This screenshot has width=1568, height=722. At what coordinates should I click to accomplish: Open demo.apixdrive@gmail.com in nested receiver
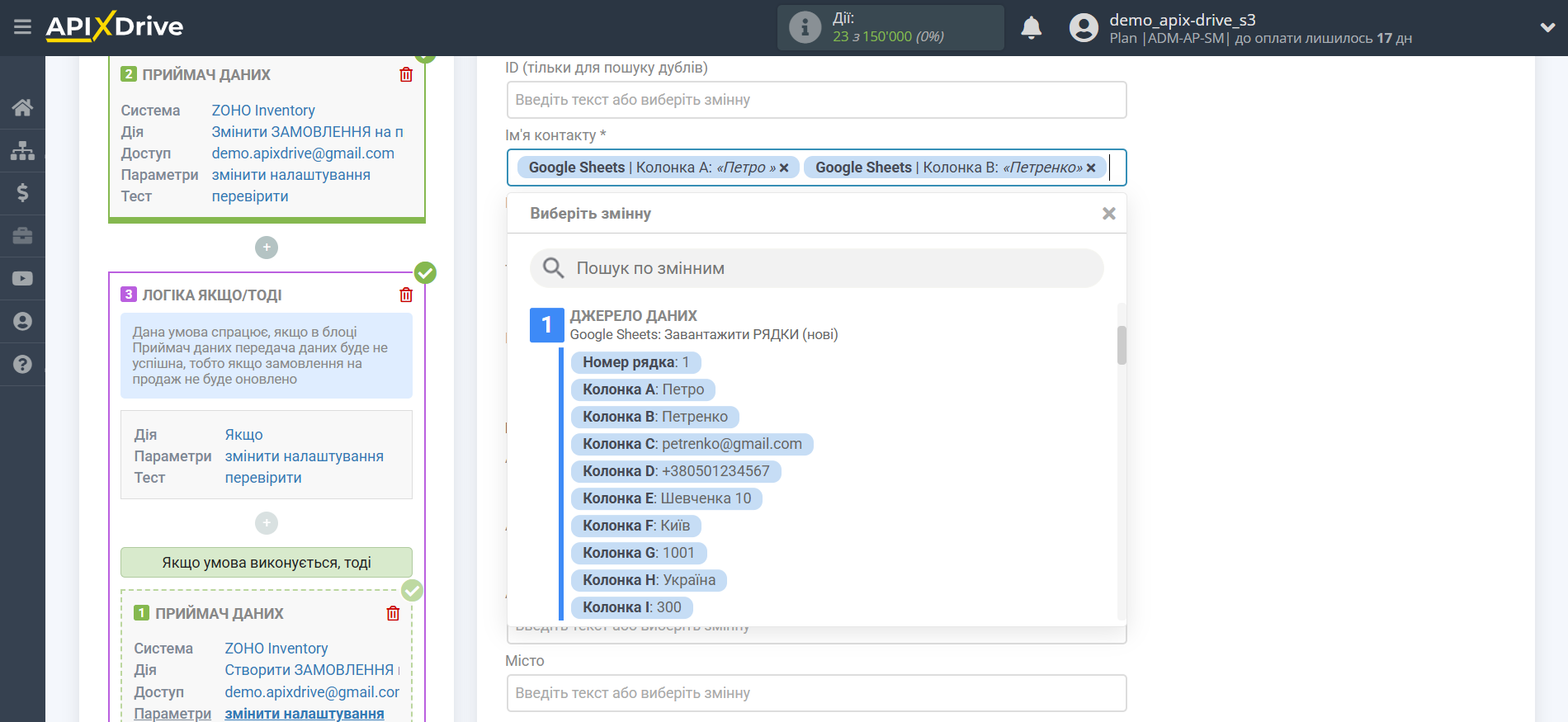pyautogui.click(x=312, y=692)
